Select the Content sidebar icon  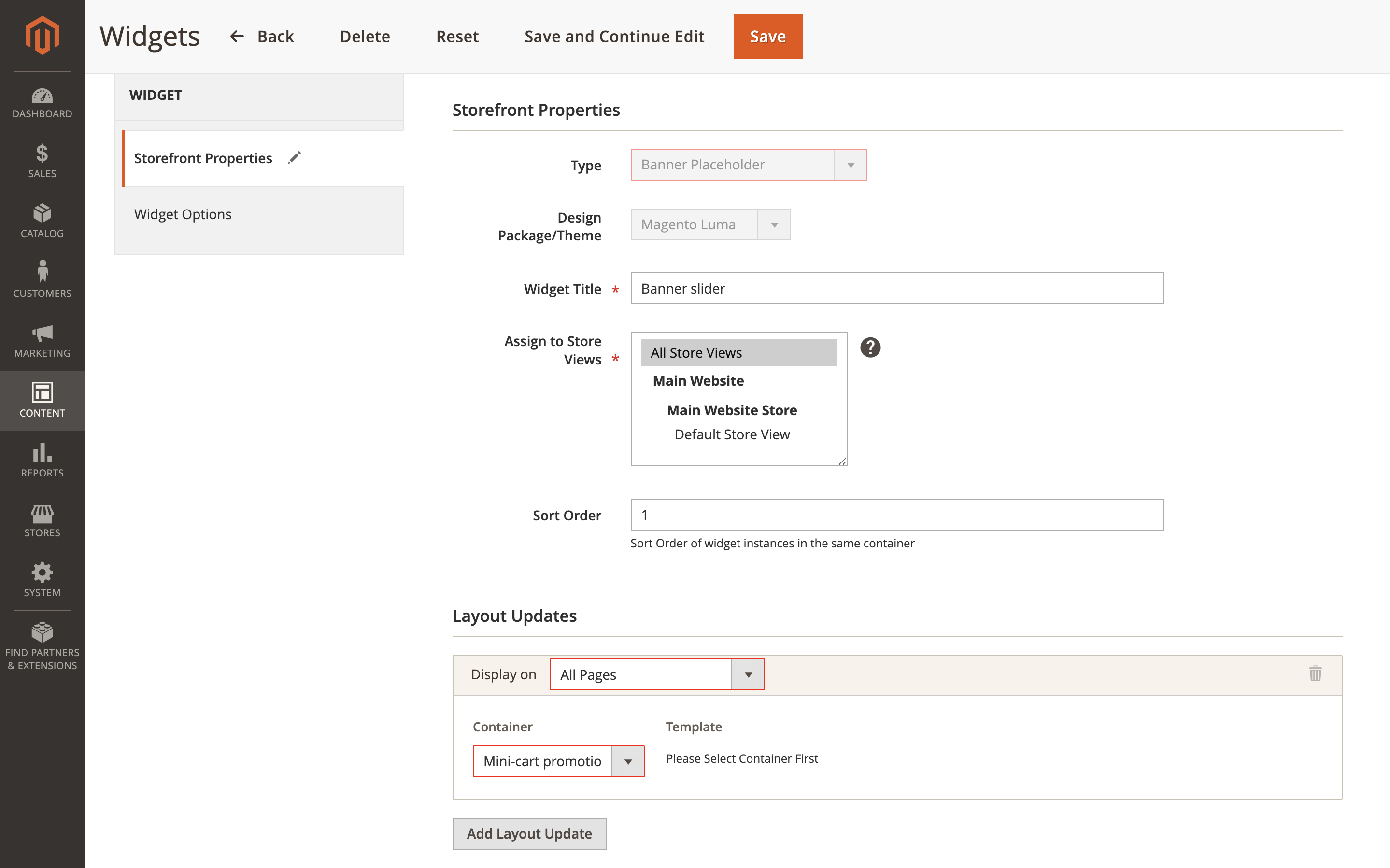pos(42,400)
